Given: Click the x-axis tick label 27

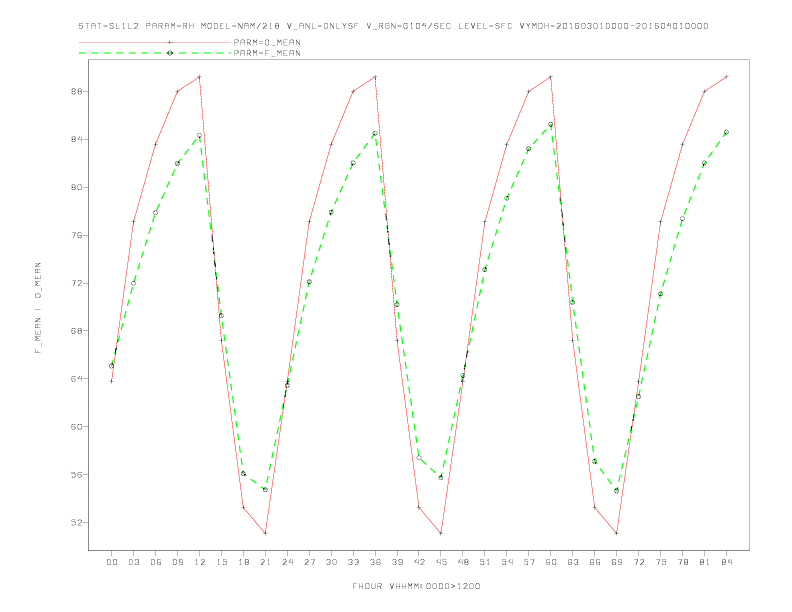Looking at the screenshot, I should [x=309, y=562].
